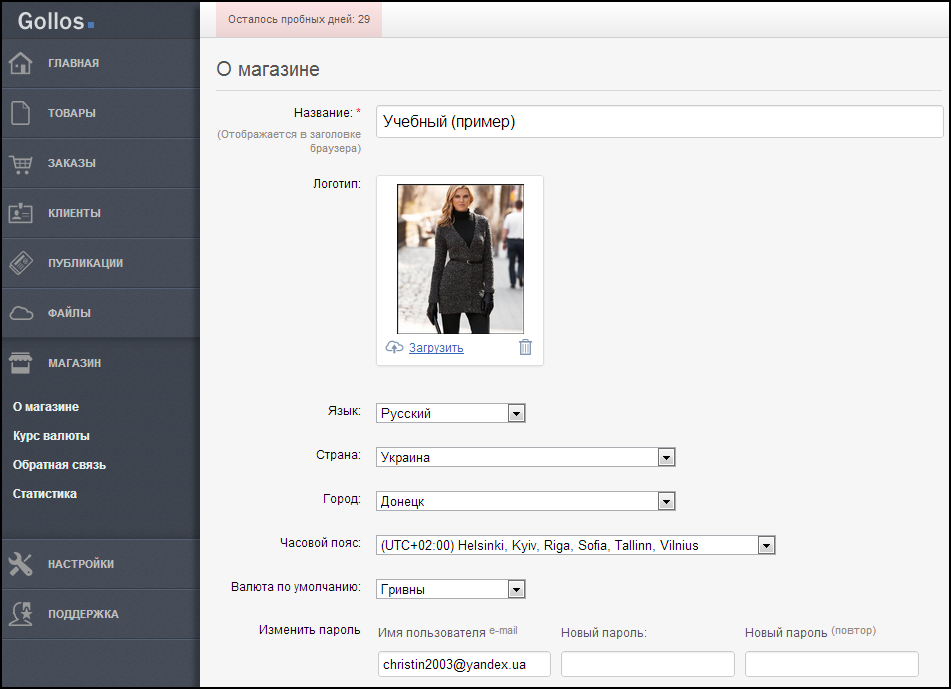Click the e-mail field christin2003@yandex.ua
The image size is (951, 689).
(x=464, y=664)
